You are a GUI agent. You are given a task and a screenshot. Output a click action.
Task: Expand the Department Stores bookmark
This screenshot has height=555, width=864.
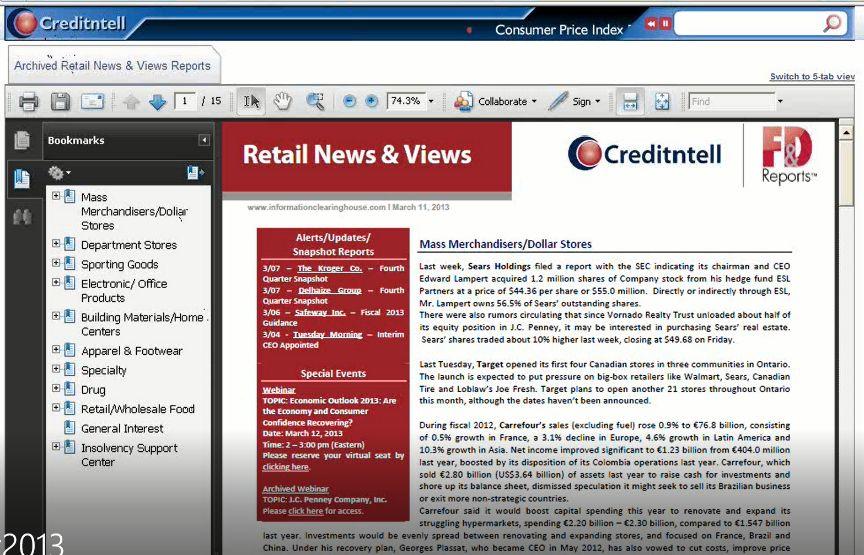coord(56,243)
